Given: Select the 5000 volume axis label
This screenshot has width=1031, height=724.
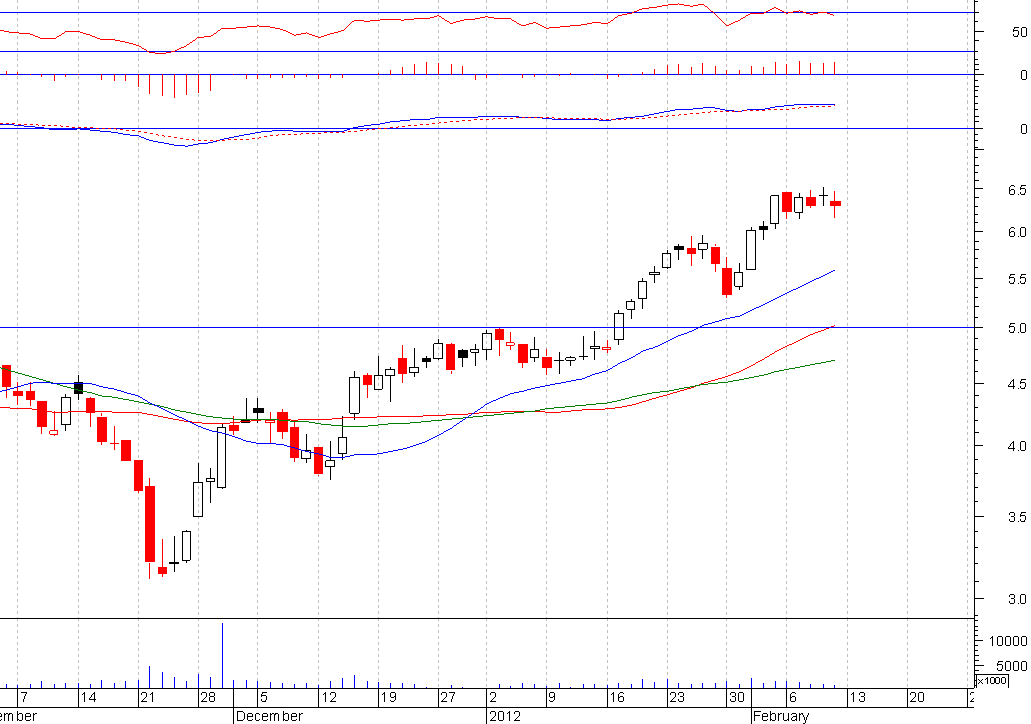Looking at the screenshot, I should point(1011,666).
